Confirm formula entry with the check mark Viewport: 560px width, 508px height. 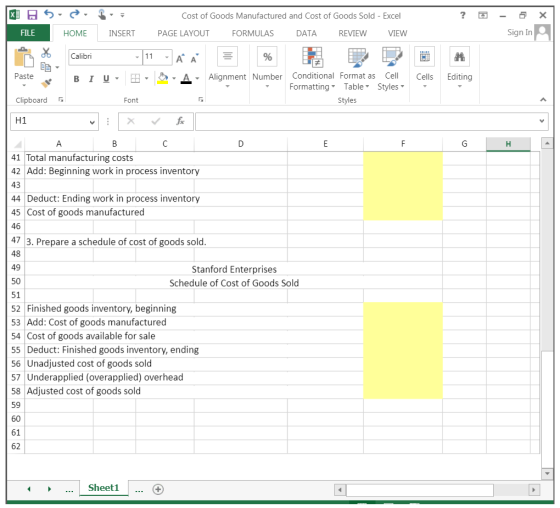[156, 121]
